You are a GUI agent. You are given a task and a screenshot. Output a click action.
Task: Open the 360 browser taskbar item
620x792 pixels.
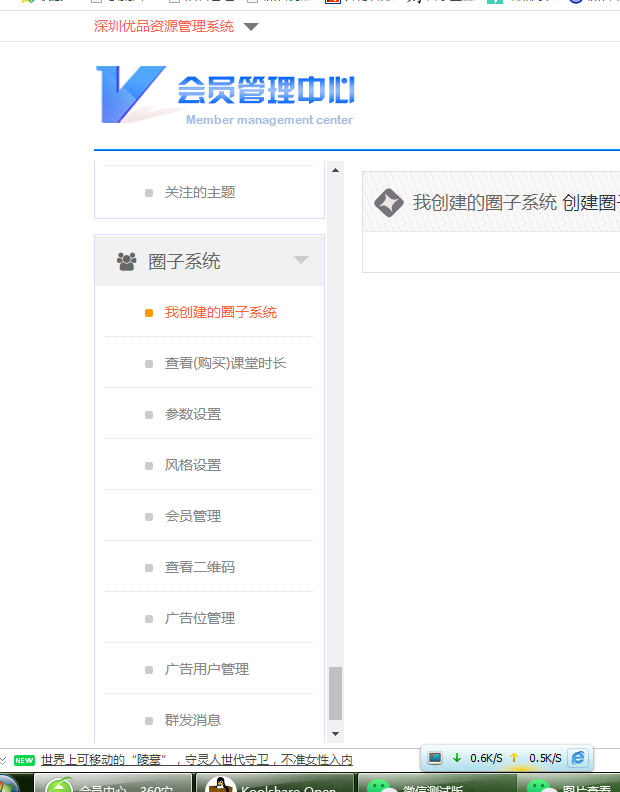pos(110,783)
